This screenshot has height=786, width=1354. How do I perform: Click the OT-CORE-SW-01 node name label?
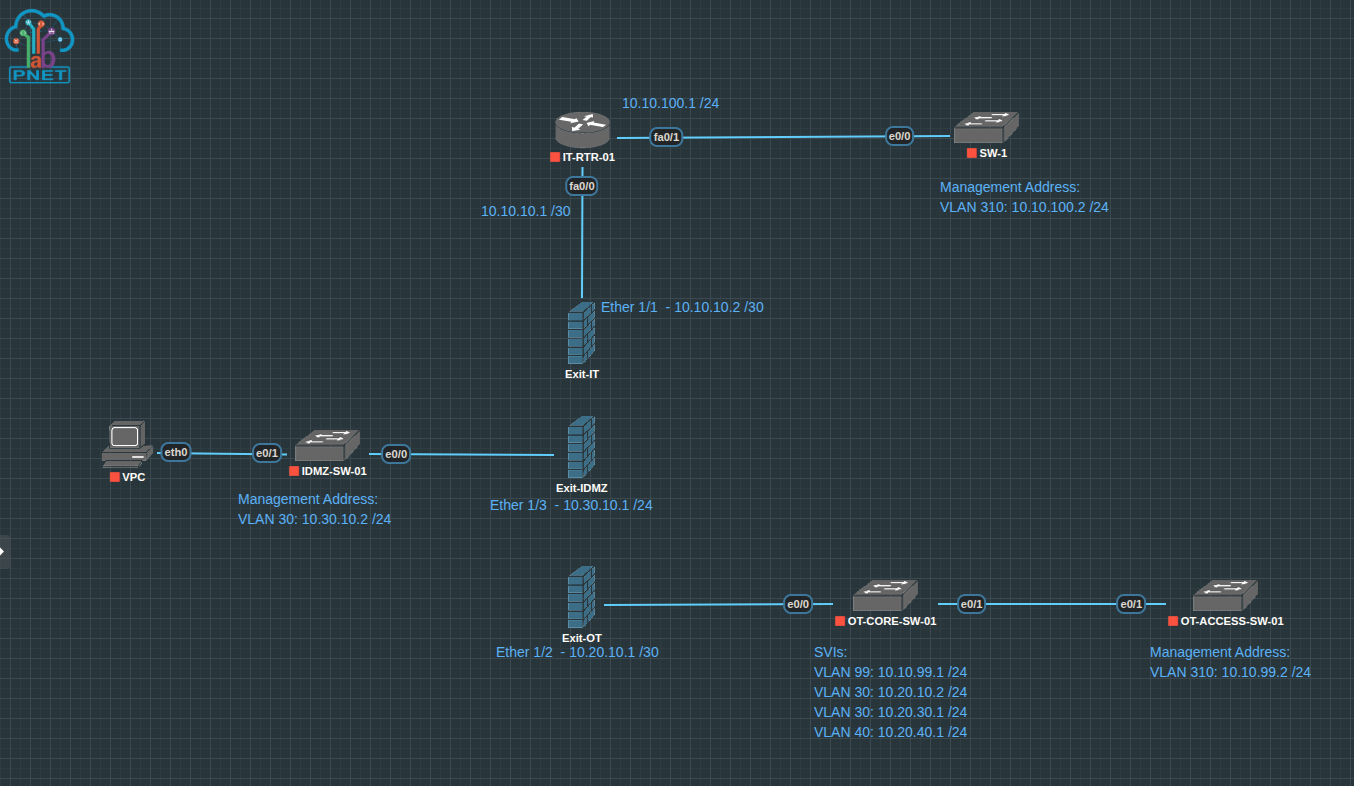892,621
